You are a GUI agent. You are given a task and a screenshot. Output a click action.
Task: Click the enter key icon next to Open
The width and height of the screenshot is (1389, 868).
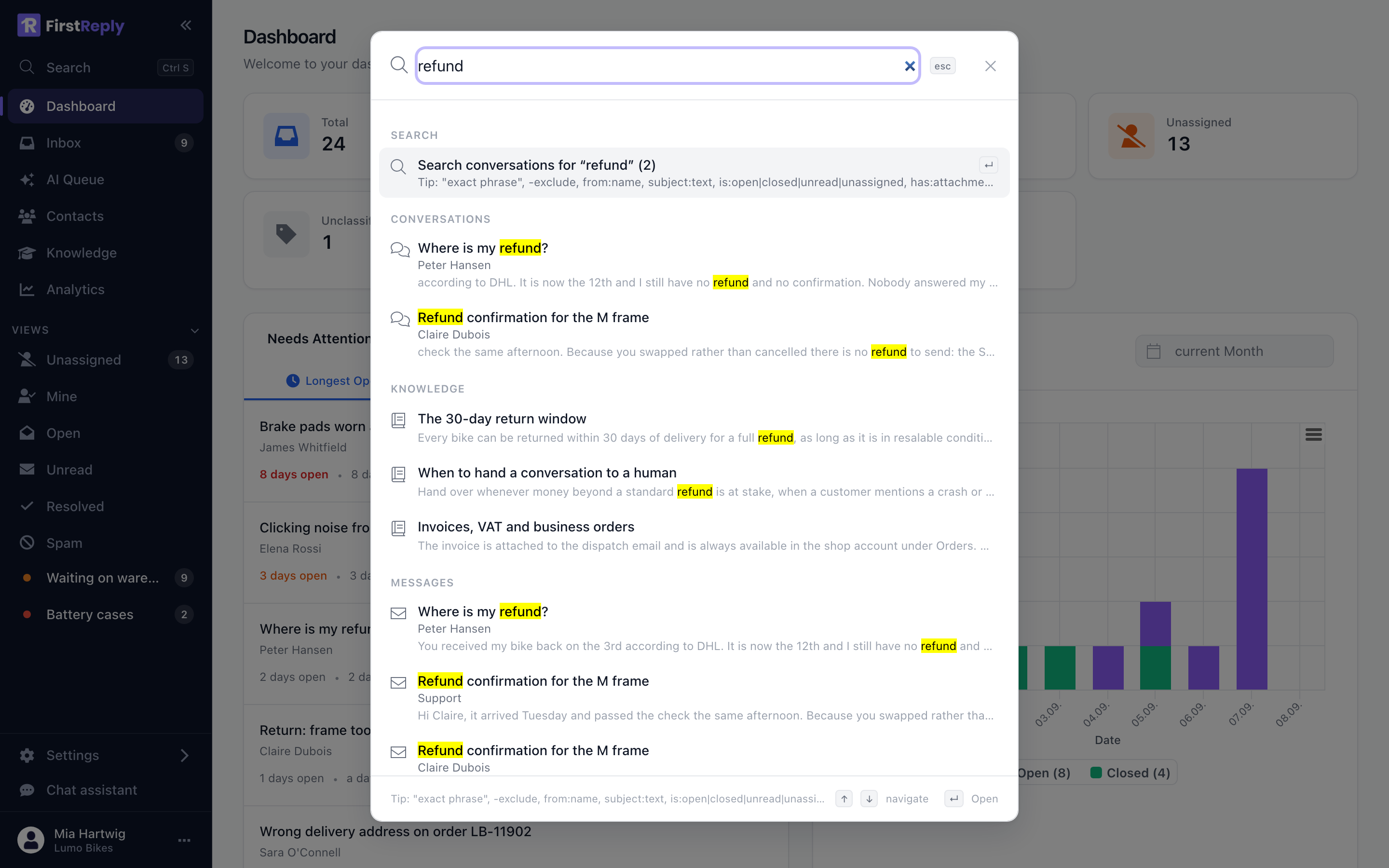[x=954, y=799]
